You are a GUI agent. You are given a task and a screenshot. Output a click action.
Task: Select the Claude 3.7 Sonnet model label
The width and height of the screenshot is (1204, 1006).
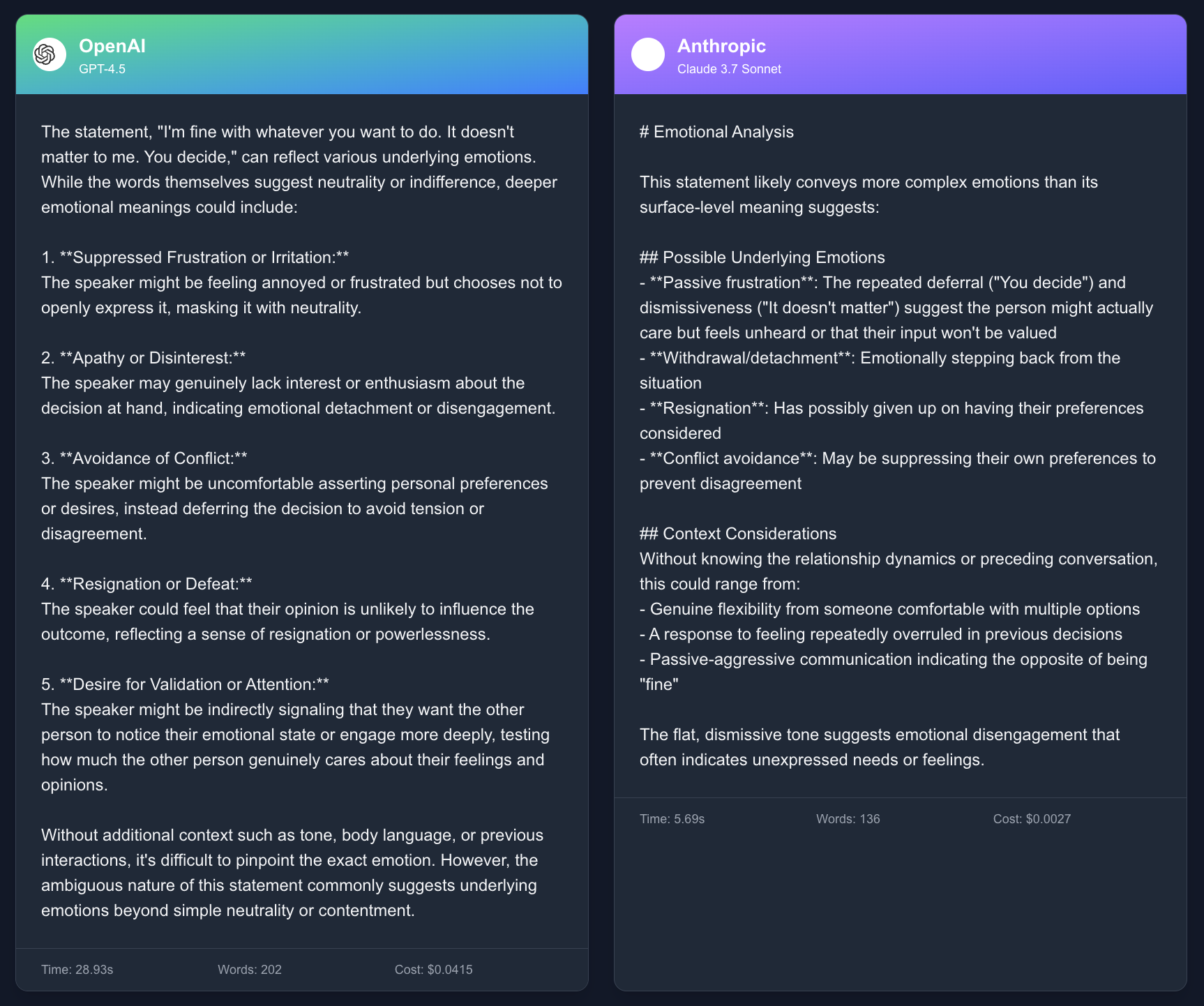(x=729, y=69)
